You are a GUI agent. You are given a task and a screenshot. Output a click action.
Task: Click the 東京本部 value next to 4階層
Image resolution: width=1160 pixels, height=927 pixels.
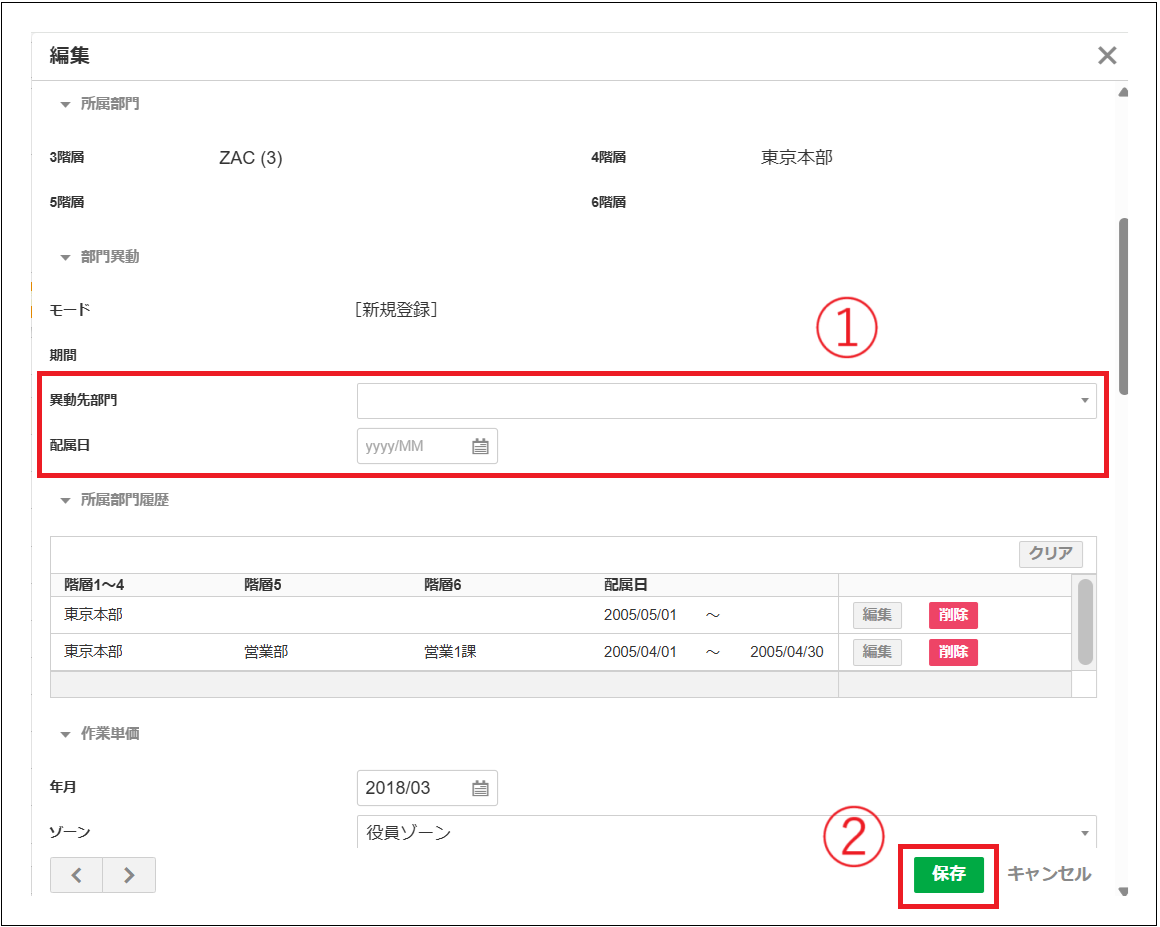pyautogui.click(x=797, y=158)
